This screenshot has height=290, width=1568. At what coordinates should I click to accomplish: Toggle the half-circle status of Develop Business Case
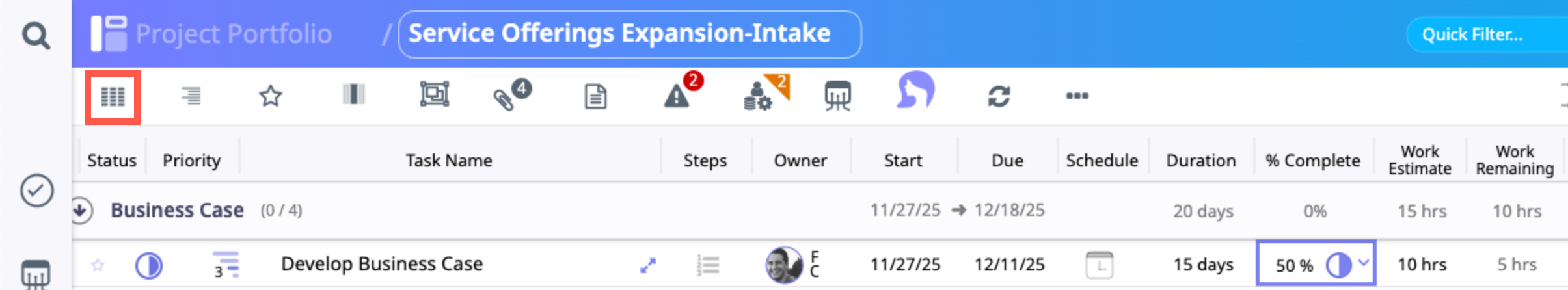[148, 265]
